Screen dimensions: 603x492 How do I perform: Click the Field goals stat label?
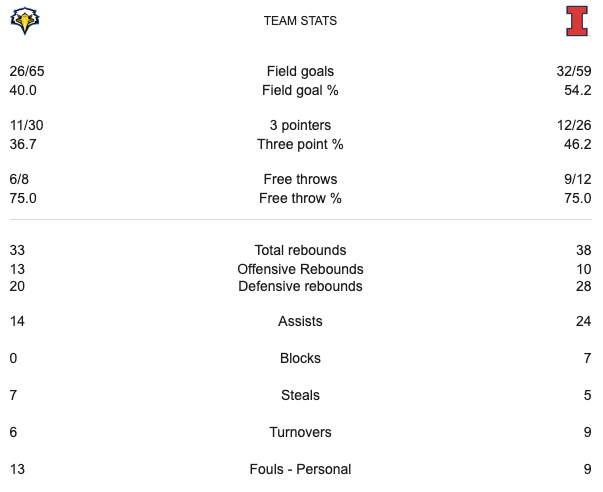tap(300, 71)
